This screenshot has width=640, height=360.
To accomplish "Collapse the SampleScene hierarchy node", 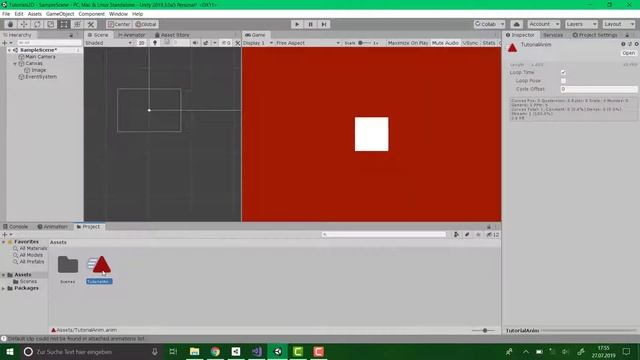I will point(9,50).
